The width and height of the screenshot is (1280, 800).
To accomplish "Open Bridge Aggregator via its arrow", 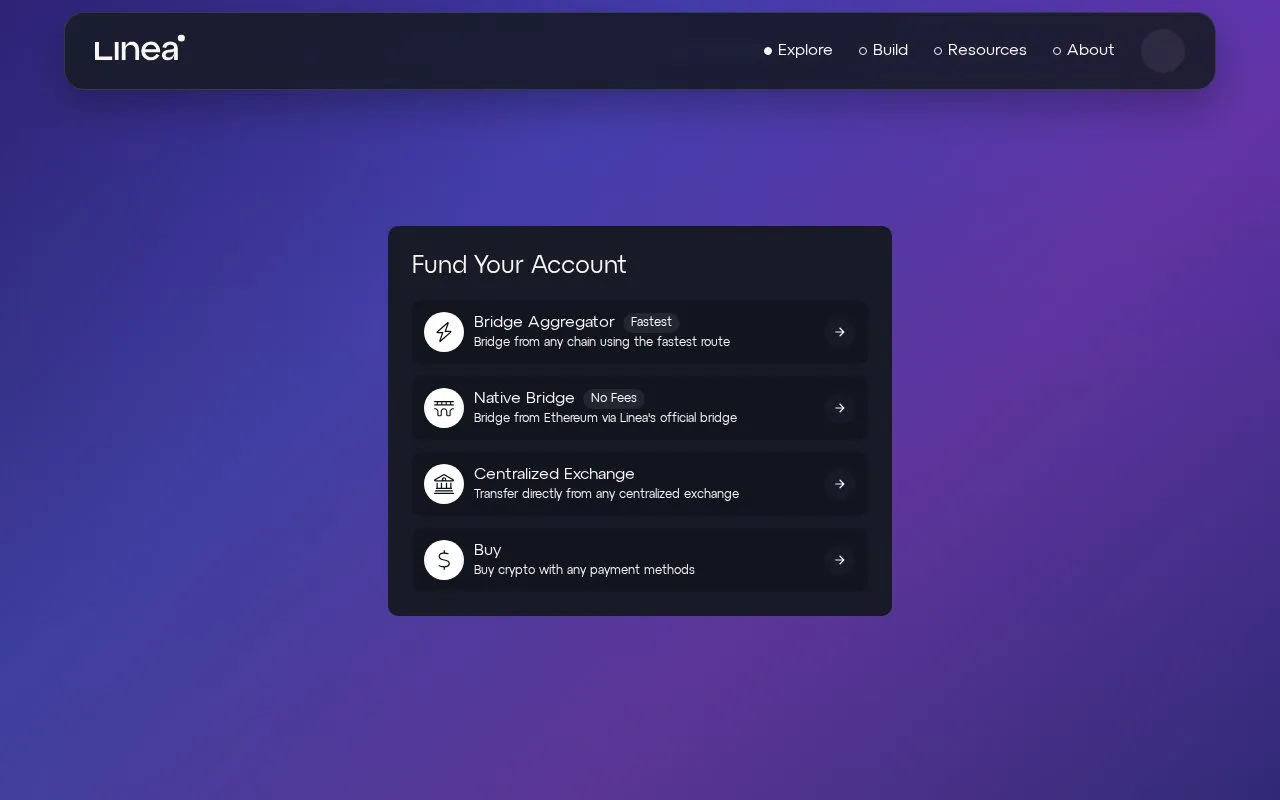I will tap(840, 332).
